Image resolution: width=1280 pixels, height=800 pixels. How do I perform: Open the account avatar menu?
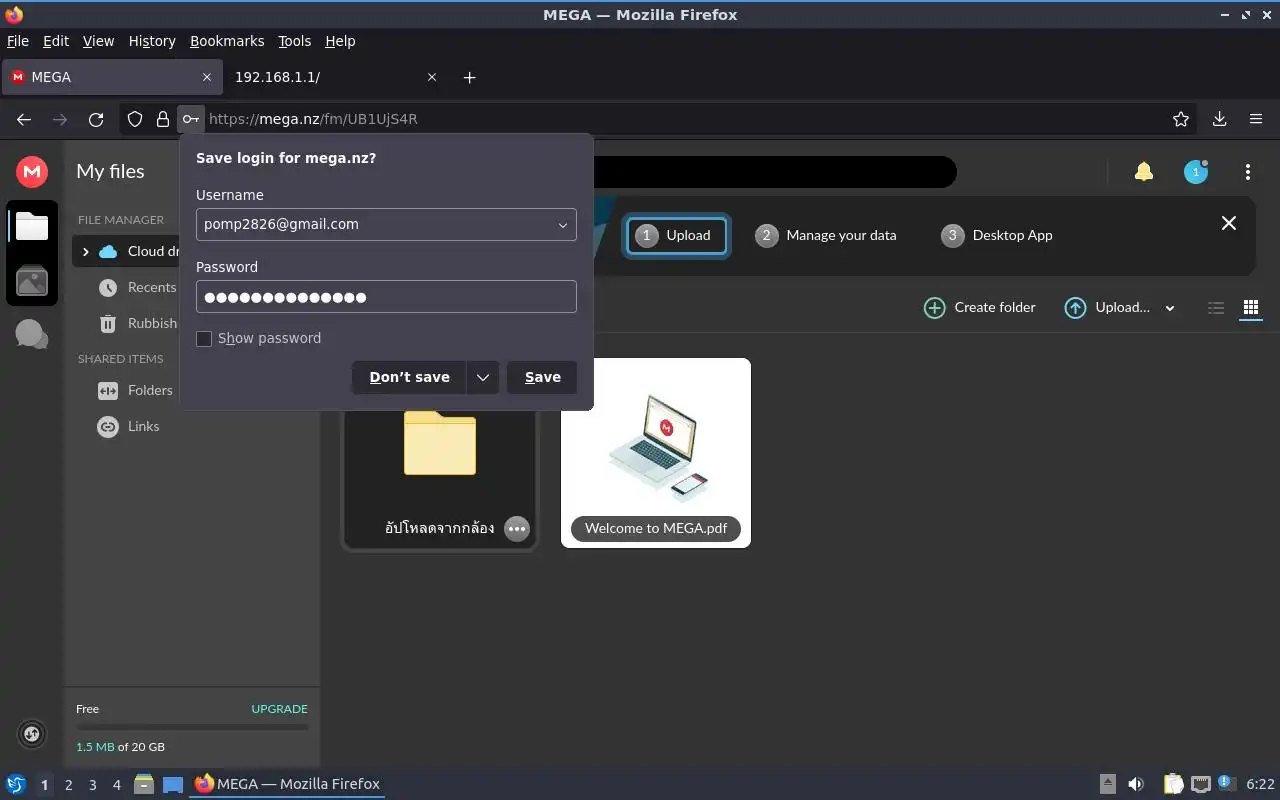coord(1196,172)
